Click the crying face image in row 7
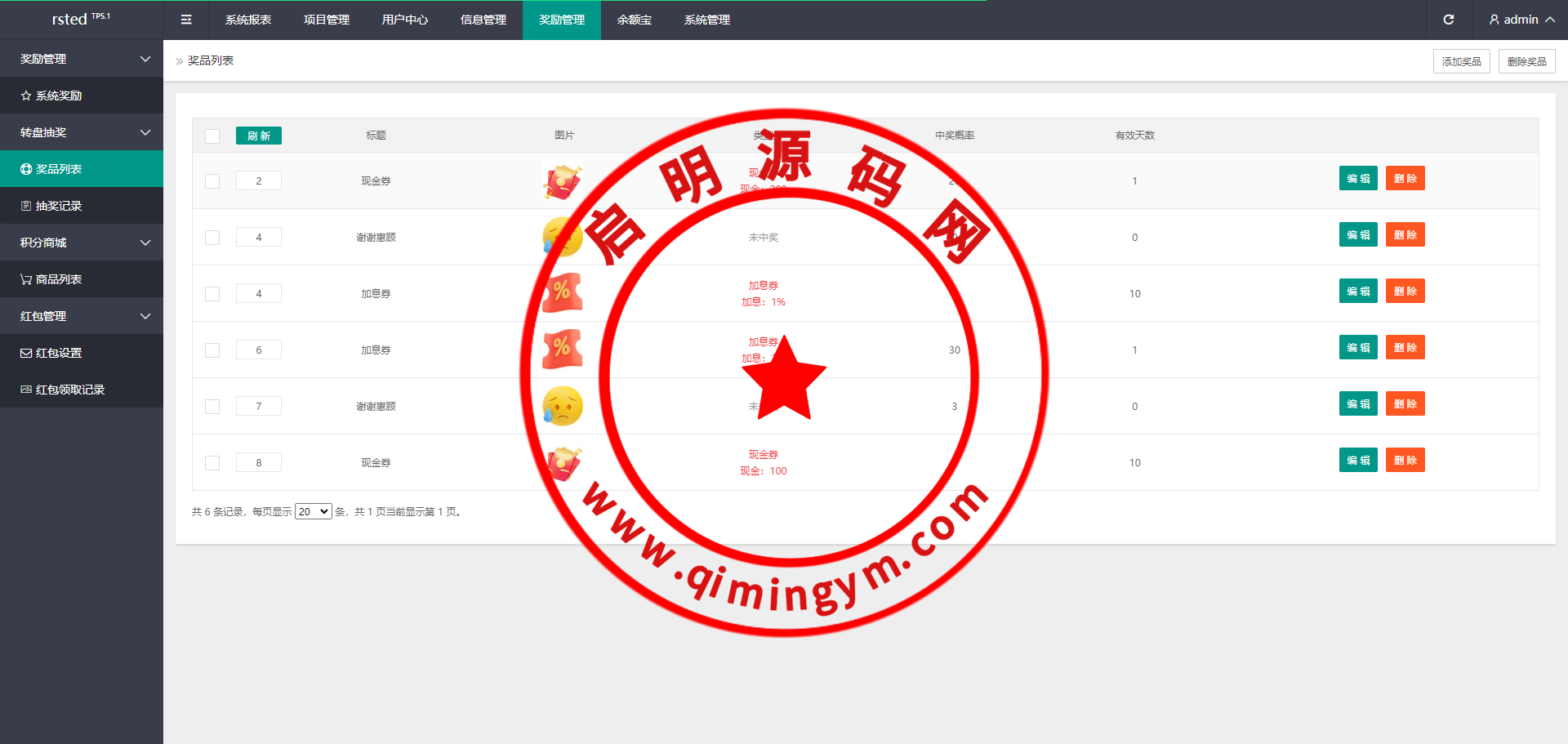Viewport: 1568px width, 744px height. click(563, 406)
